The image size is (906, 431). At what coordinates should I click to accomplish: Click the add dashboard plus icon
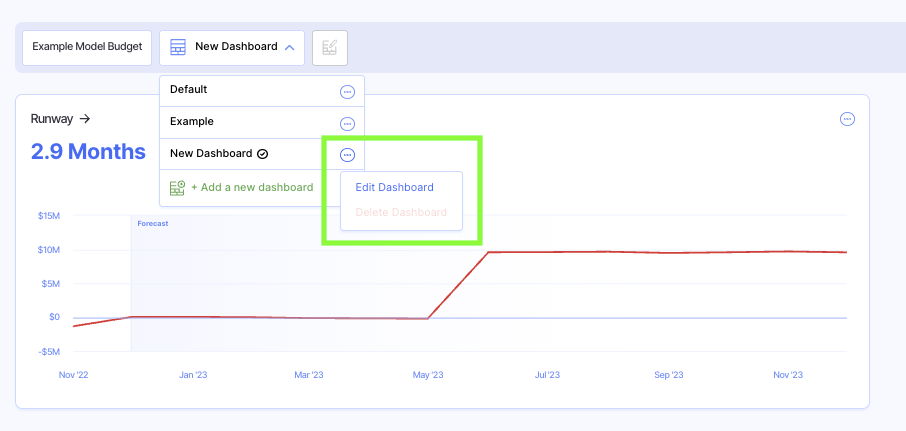(x=177, y=188)
